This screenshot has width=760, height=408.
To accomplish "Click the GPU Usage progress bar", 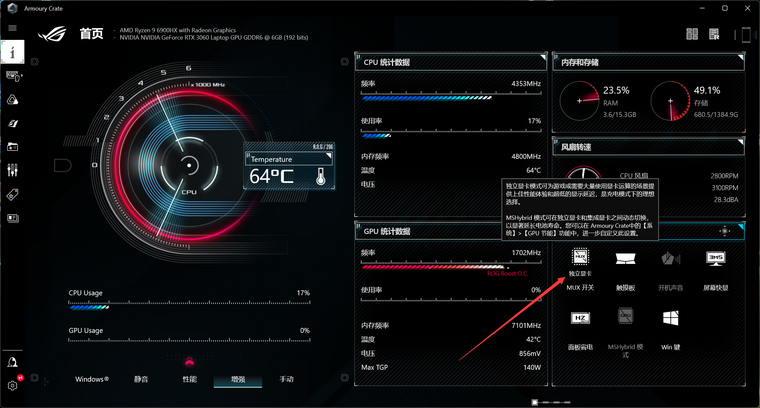I will [x=189, y=339].
